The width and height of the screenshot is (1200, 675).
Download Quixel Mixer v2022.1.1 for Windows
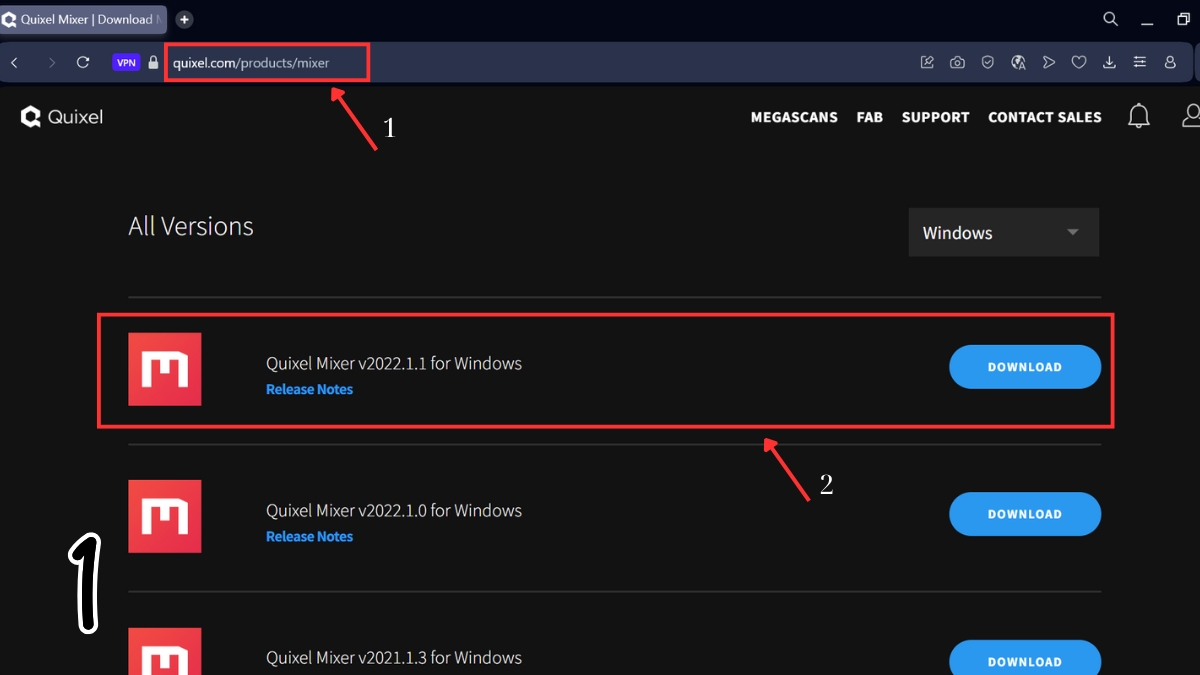[x=1025, y=367]
